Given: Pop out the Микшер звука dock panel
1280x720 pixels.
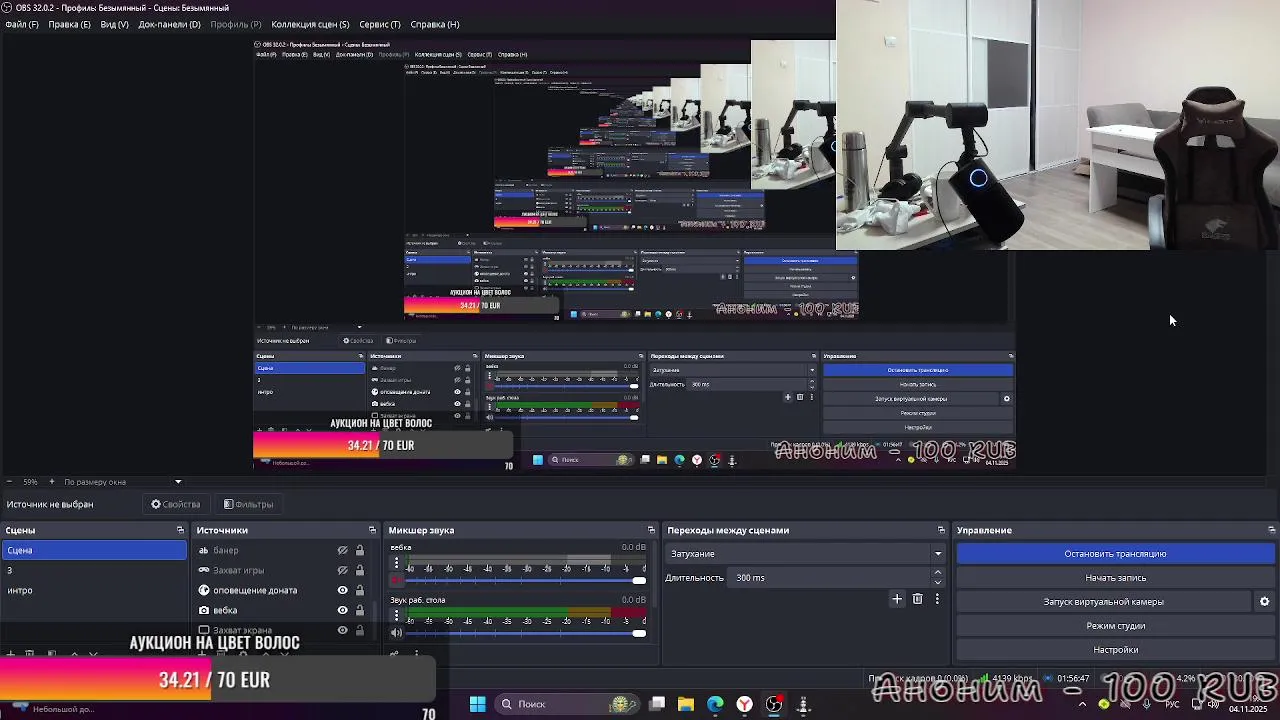Looking at the screenshot, I should pos(651,530).
